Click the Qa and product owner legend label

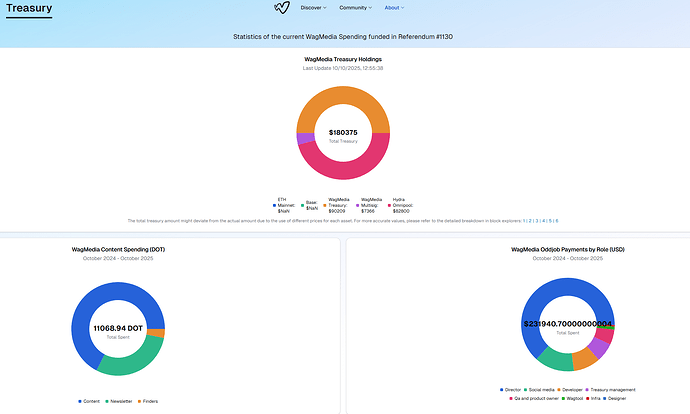[x=536, y=399]
